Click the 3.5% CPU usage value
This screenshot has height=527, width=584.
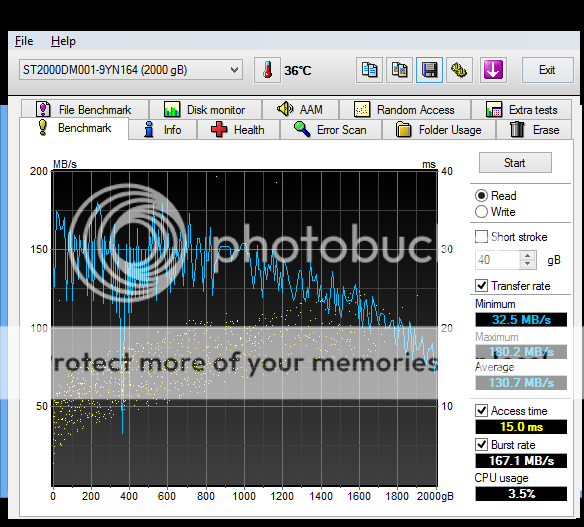click(x=521, y=494)
